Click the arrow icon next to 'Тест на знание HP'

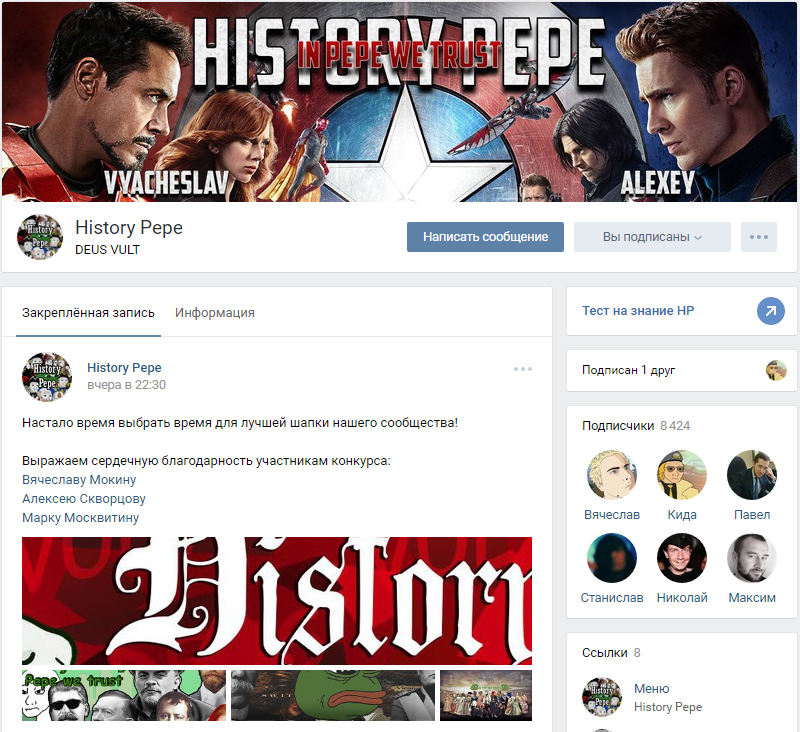click(770, 311)
